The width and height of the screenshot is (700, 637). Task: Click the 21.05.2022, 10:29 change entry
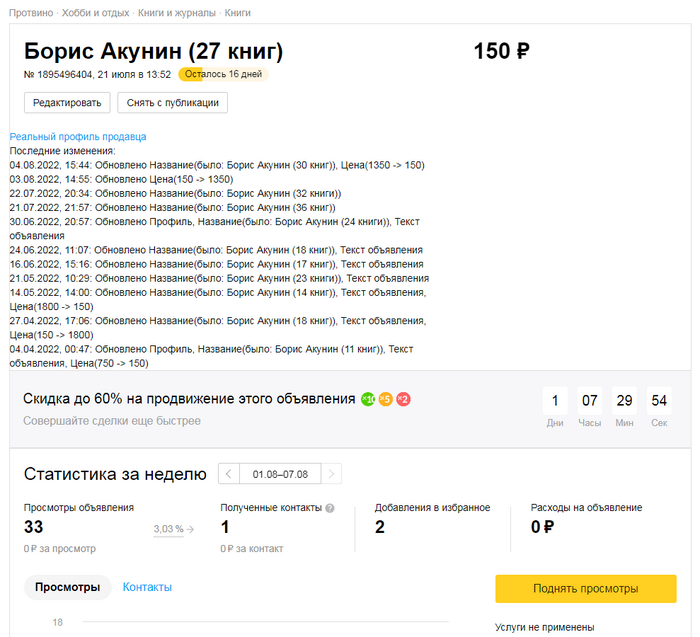(219, 279)
